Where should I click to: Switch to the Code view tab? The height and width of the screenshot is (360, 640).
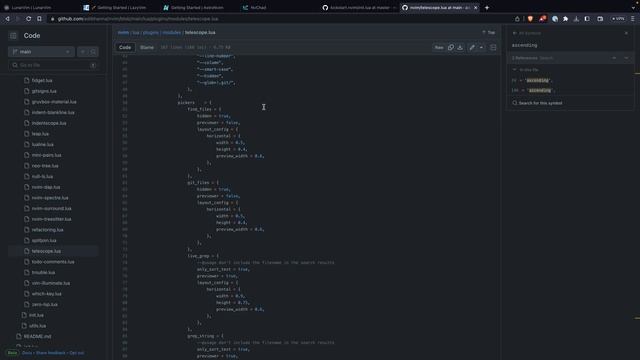point(125,47)
